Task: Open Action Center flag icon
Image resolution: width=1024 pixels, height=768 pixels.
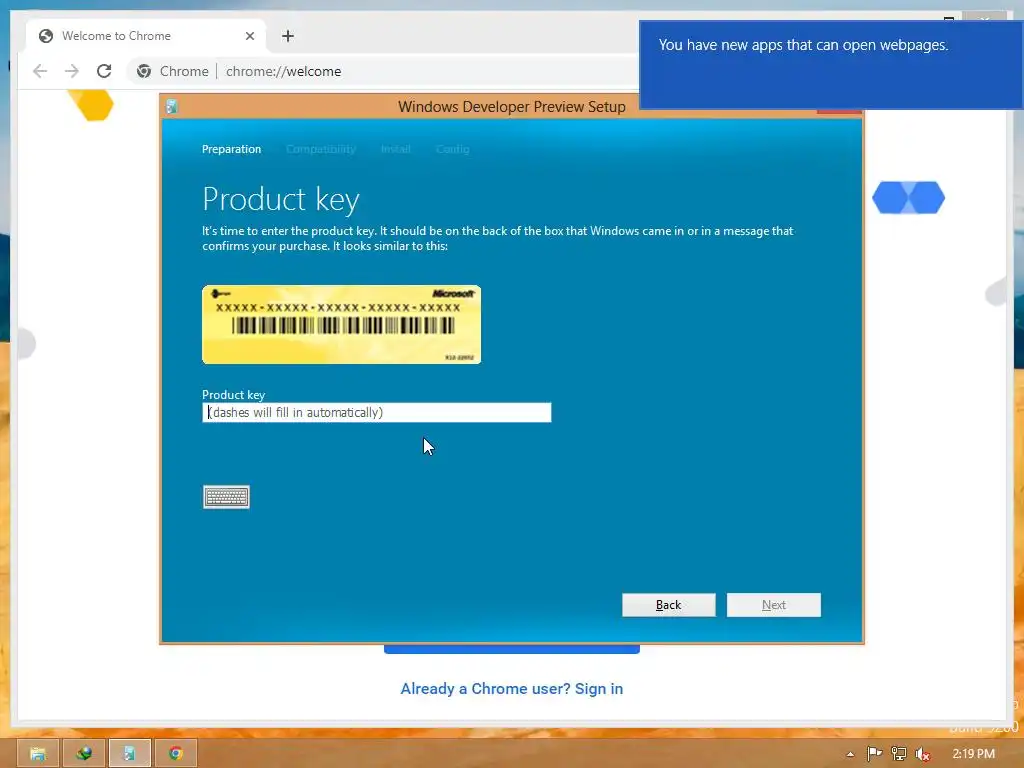Action: point(874,754)
